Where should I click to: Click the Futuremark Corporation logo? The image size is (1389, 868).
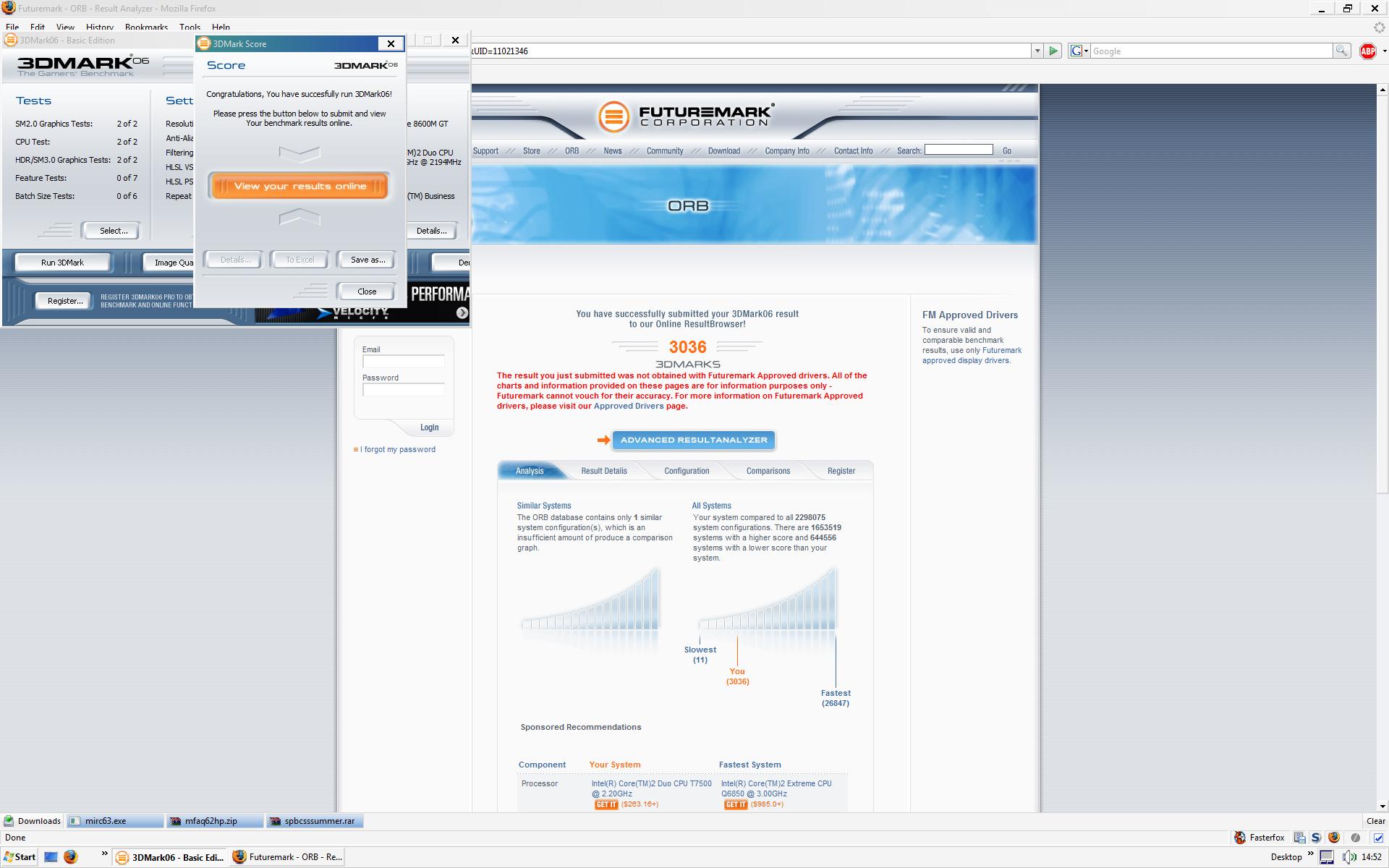point(686,116)
